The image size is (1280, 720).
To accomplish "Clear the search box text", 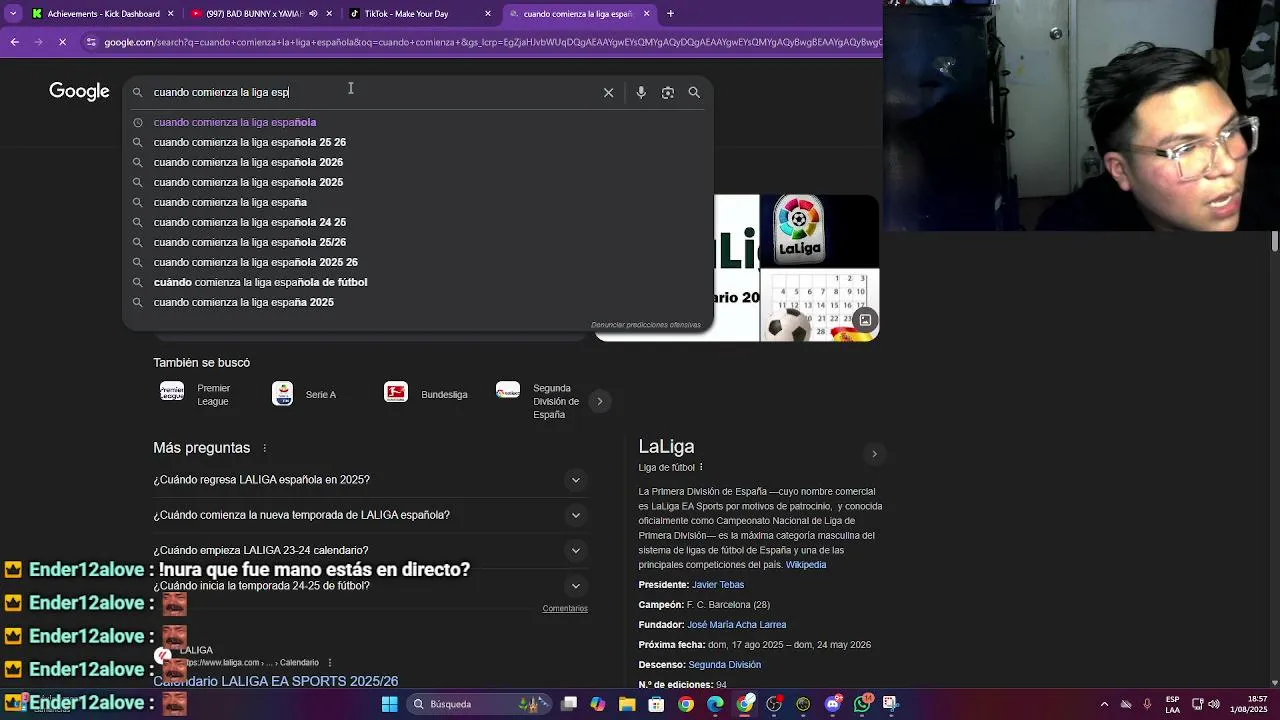I will pyautogui.click(x=608, y=92).
